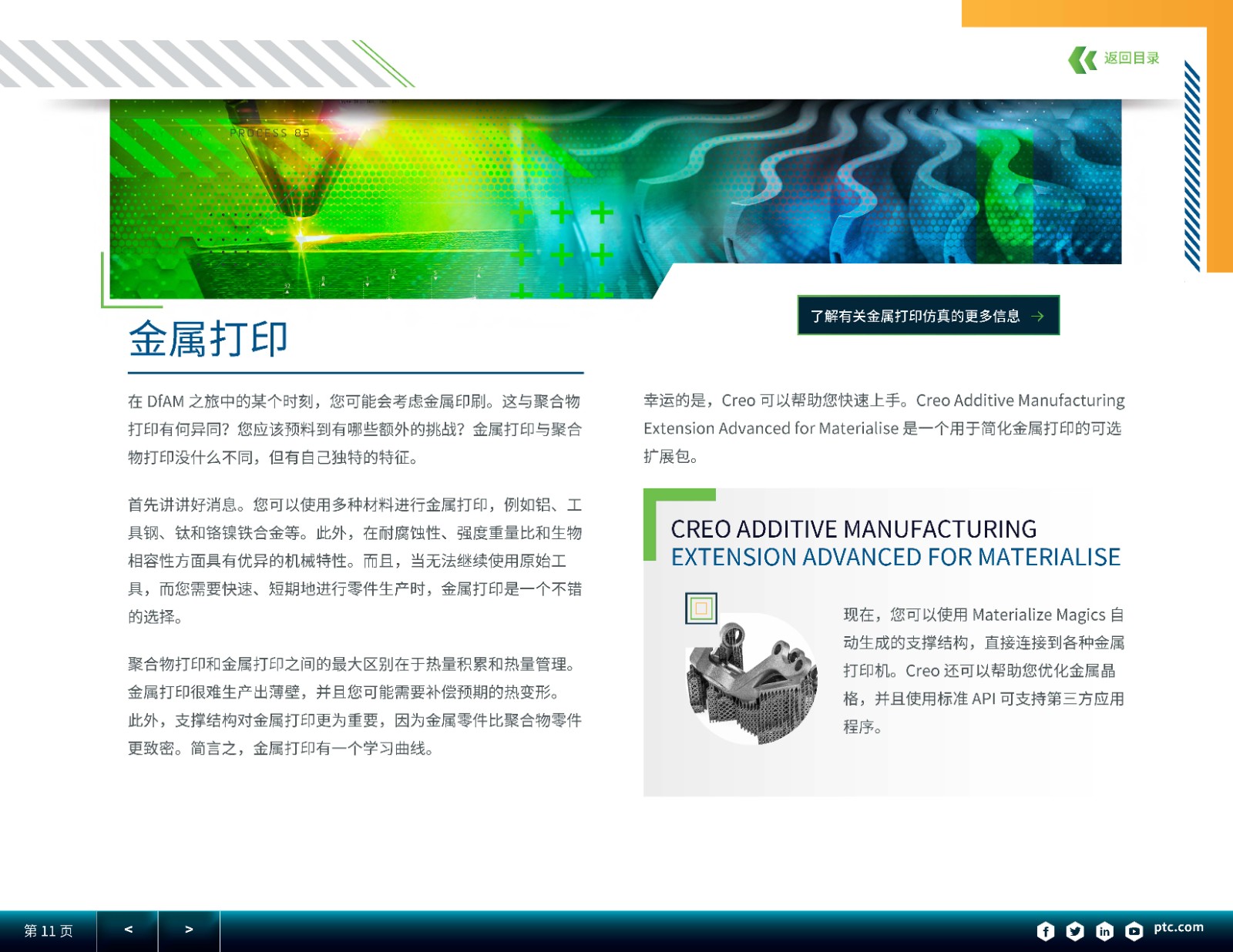This screenshot has height=952, width=1233.
Task: Open PTC YouTube icon
Action: tap(1134, 931)
